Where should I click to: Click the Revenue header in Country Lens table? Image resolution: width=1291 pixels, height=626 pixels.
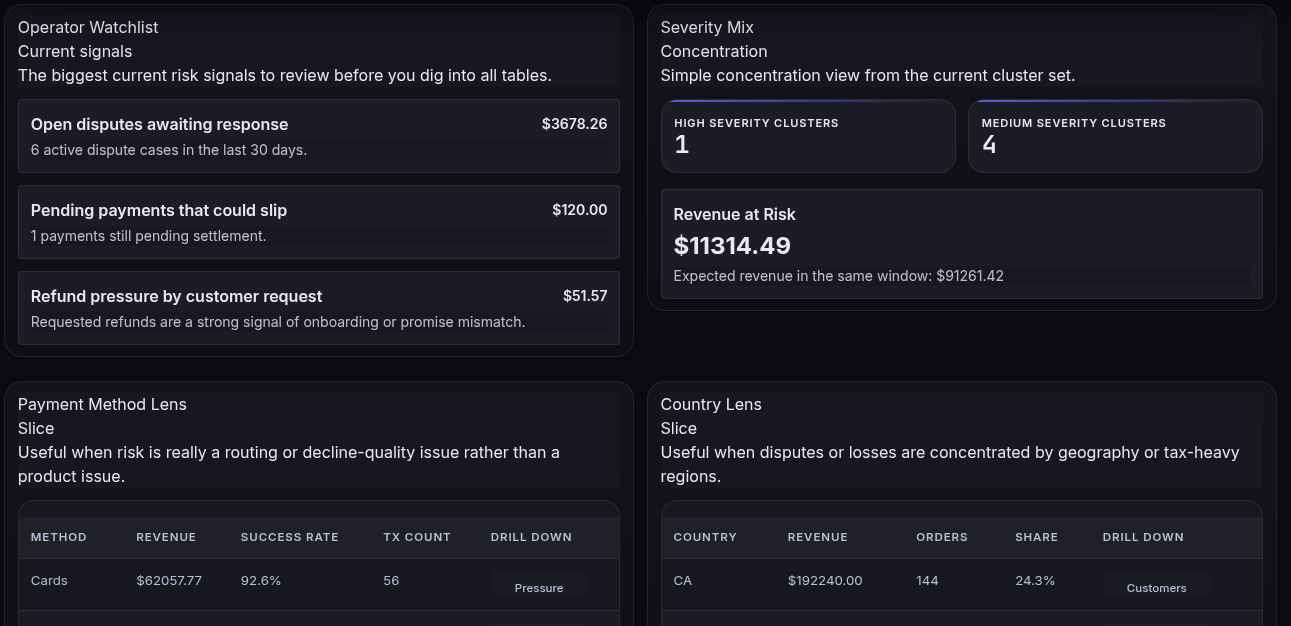coord(818,537)
